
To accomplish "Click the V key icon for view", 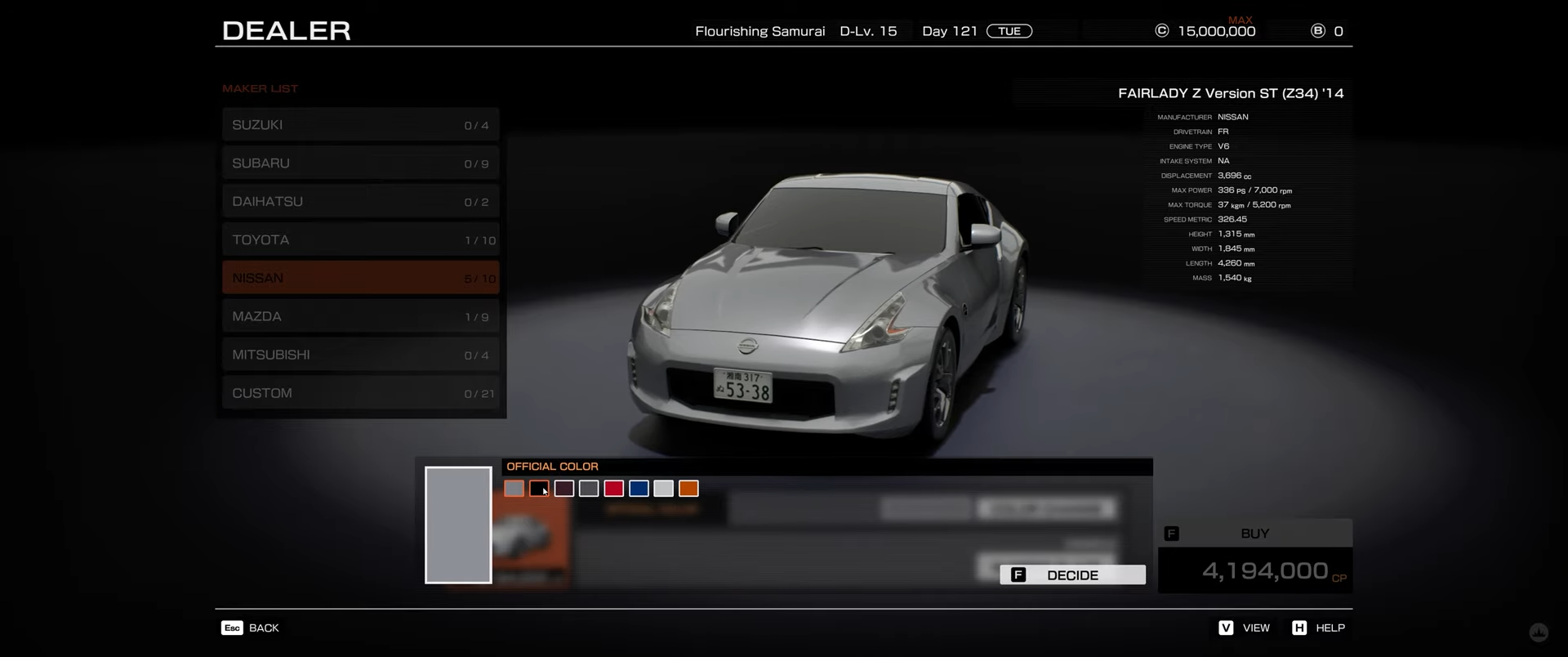I will [1226, 628].
